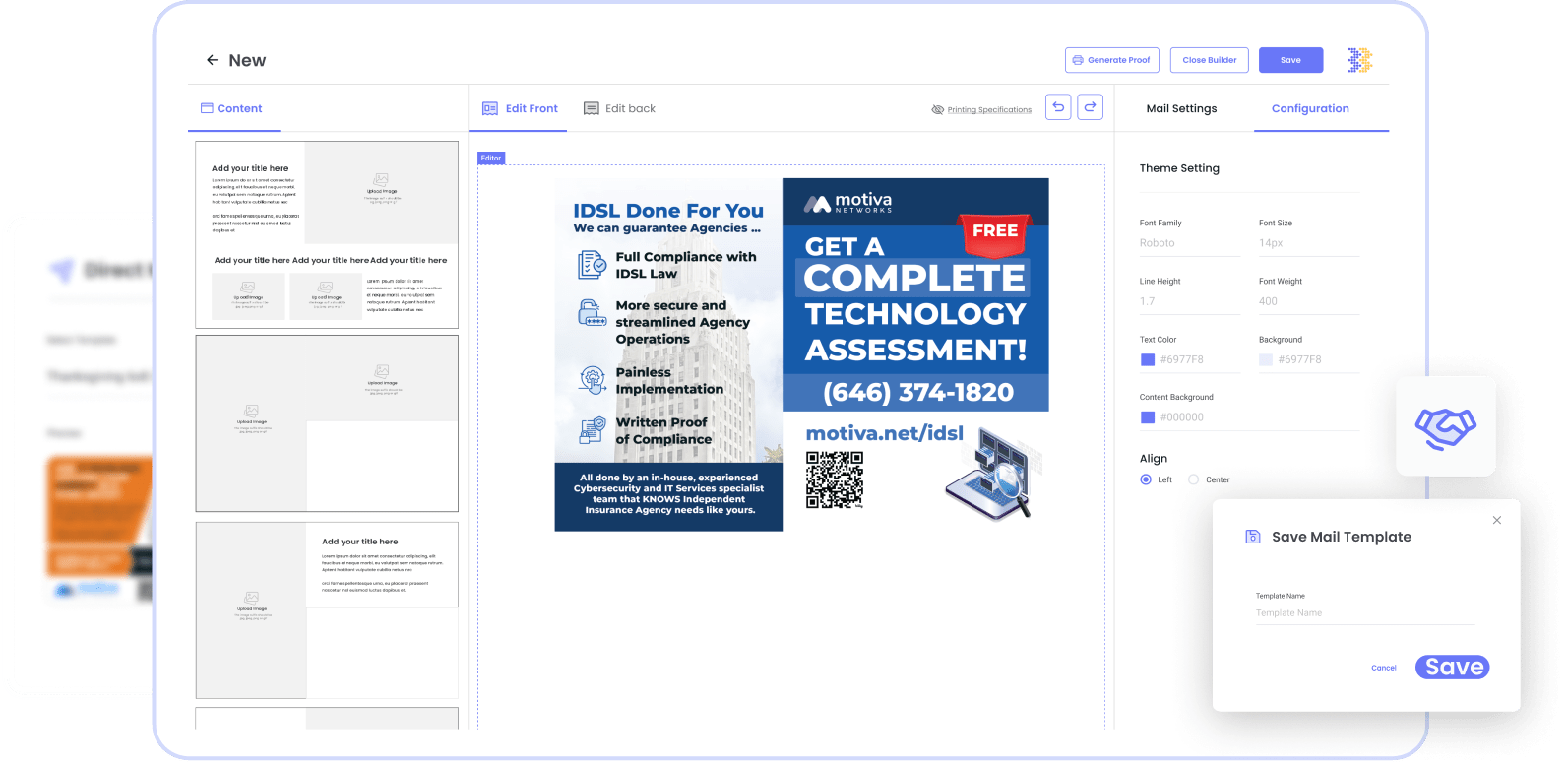Open the Mail Settings tab
Screen dimensions: 1568x767
tap(1181, 108)
